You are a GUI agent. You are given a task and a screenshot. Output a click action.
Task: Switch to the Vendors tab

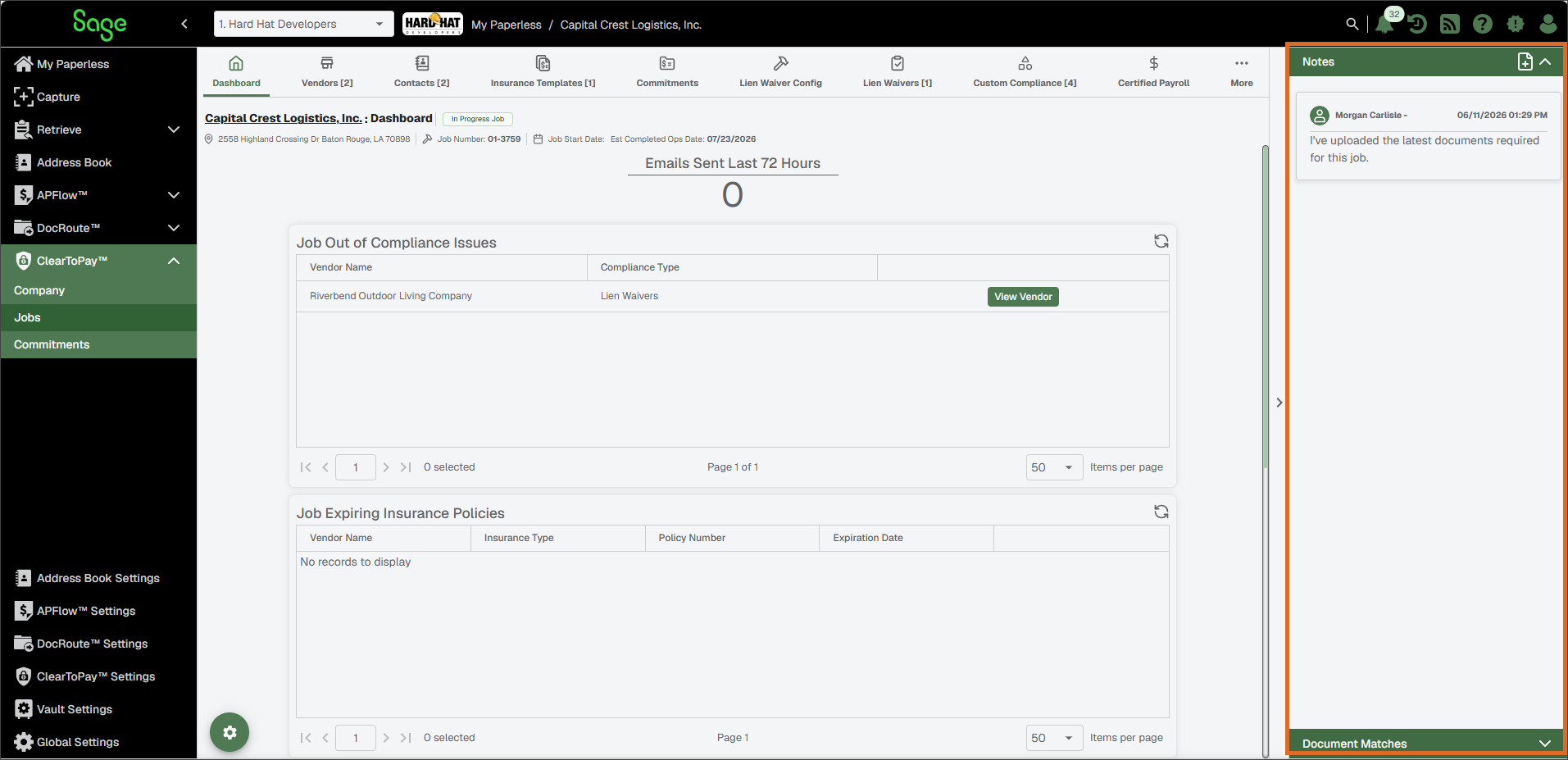click(x=327, y=72)
